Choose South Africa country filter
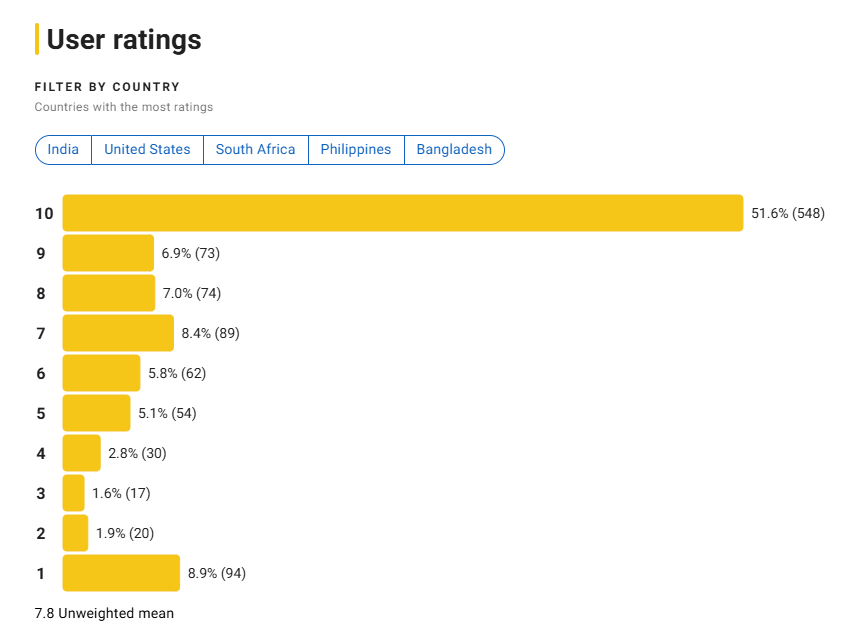 click(255, 149)
